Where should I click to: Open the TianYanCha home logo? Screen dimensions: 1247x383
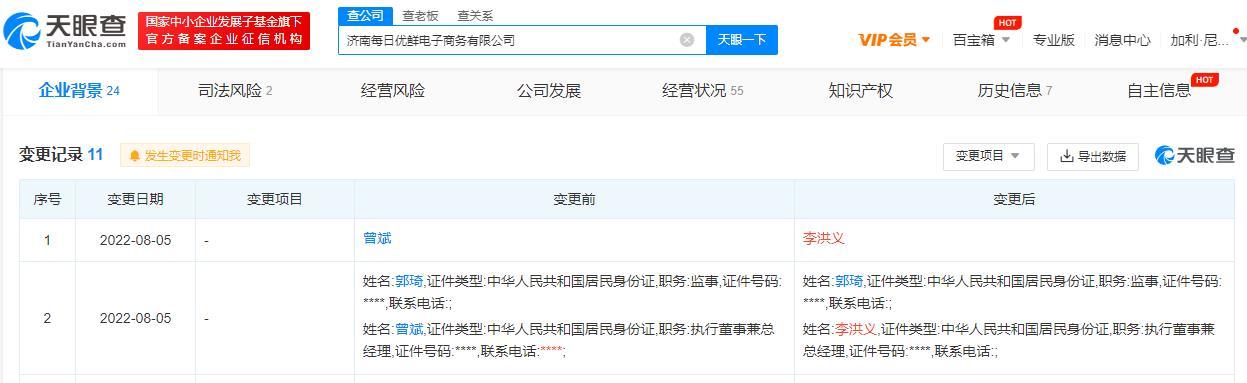tap(65, 32)
